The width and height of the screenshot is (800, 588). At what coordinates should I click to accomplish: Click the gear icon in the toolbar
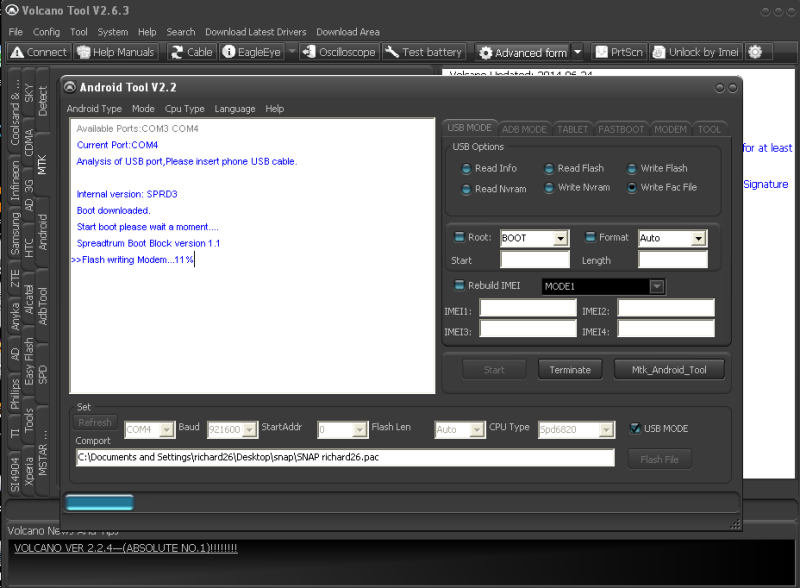coord(755,52)
